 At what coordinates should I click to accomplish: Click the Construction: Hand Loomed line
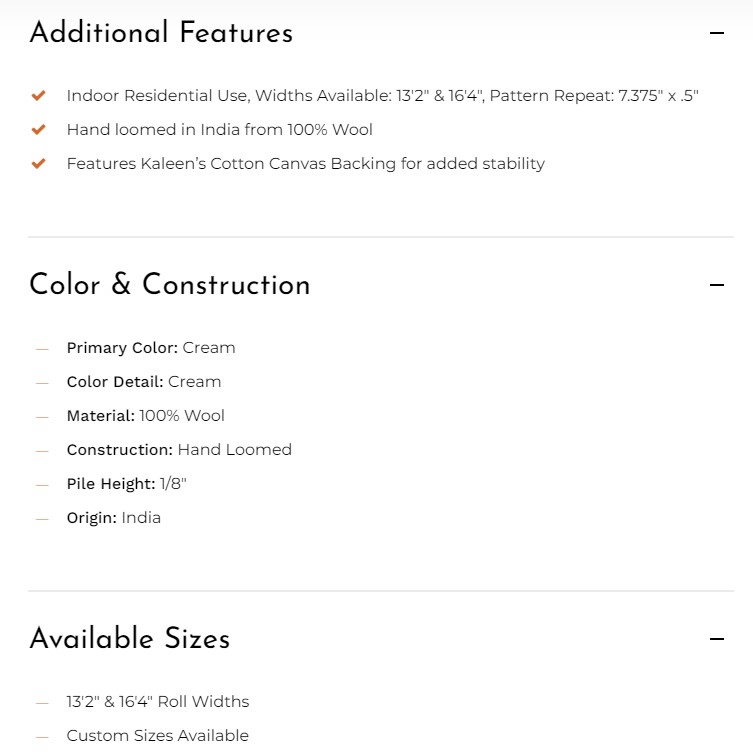(x=179, y=450)
